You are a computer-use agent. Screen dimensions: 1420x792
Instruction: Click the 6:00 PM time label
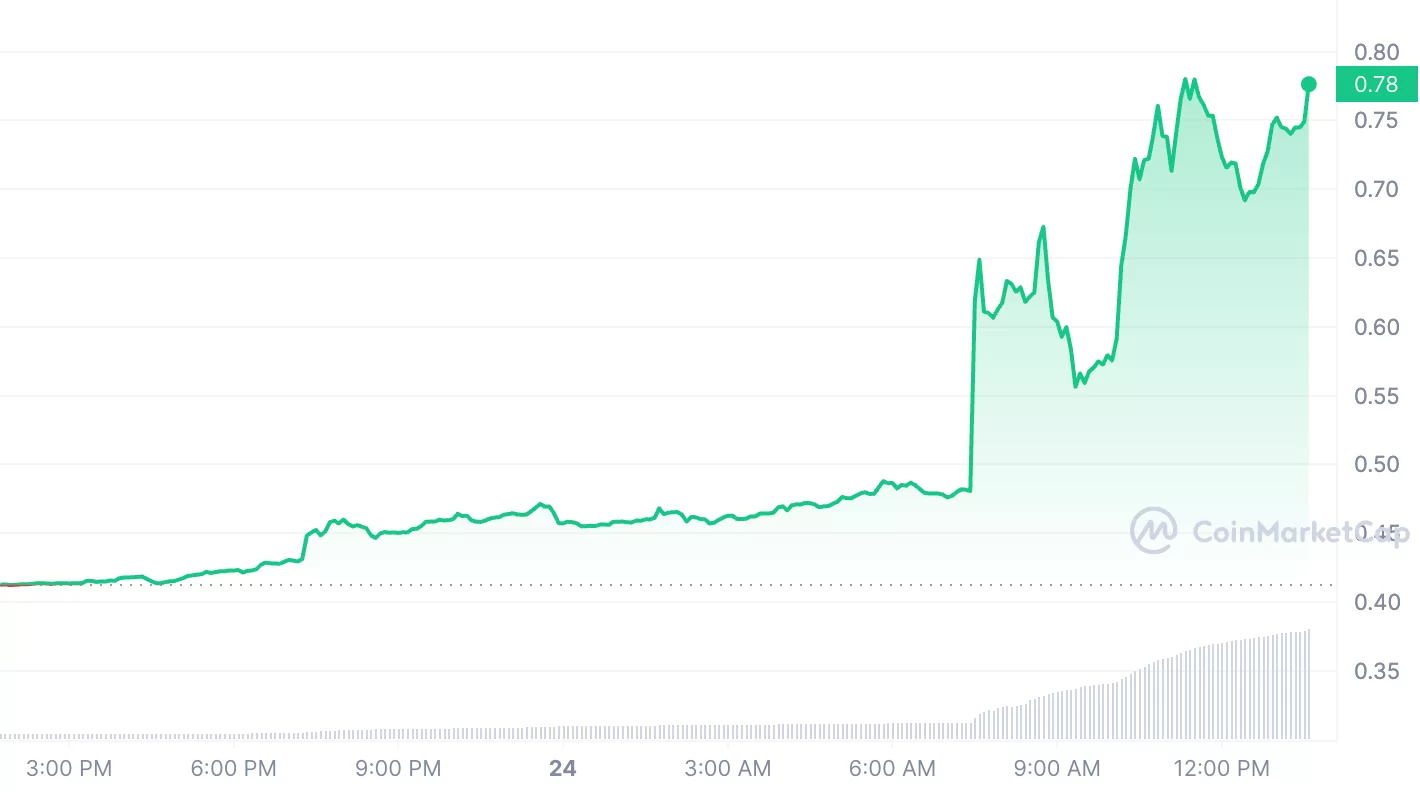(234, 768)
